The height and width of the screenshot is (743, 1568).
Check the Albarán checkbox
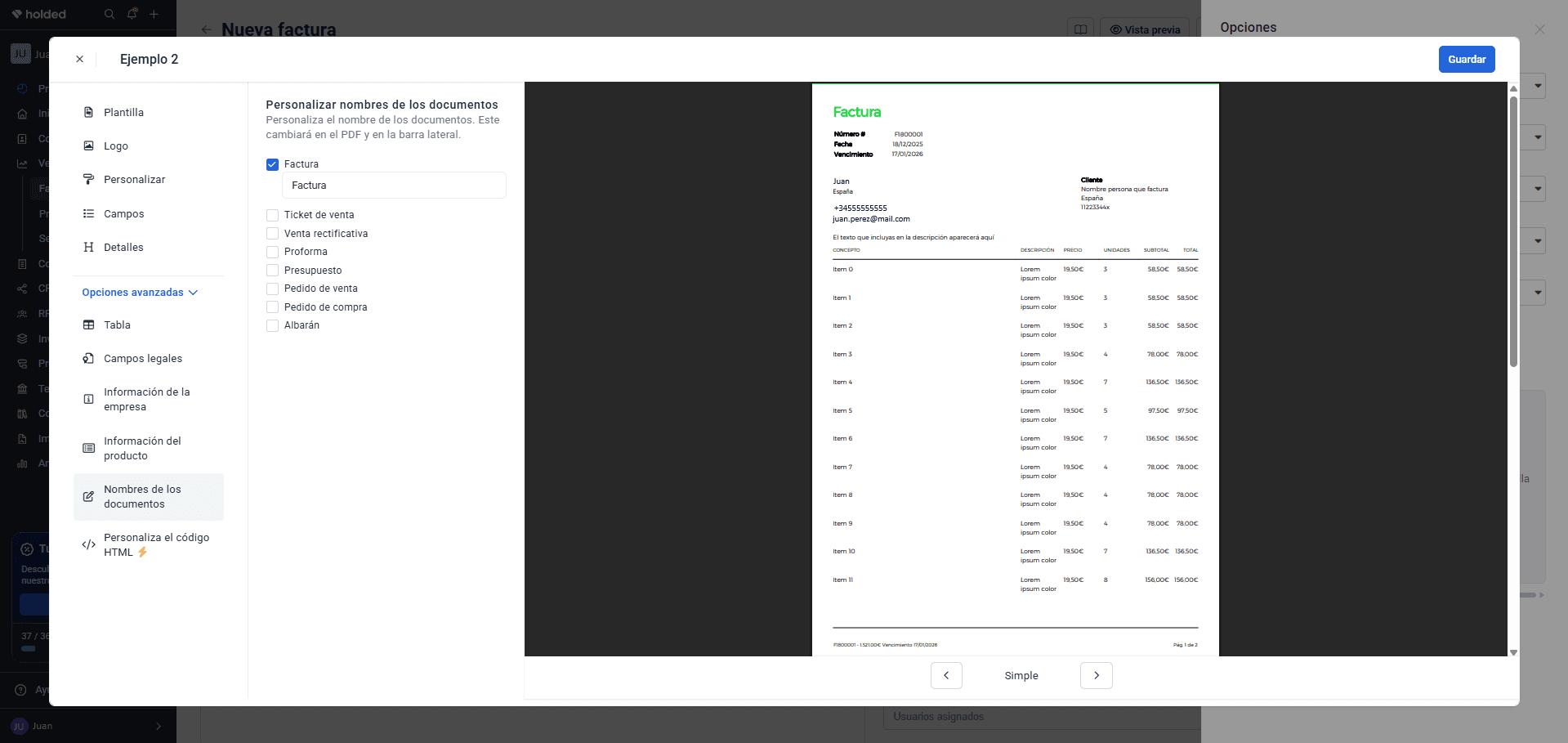[273, 325]
